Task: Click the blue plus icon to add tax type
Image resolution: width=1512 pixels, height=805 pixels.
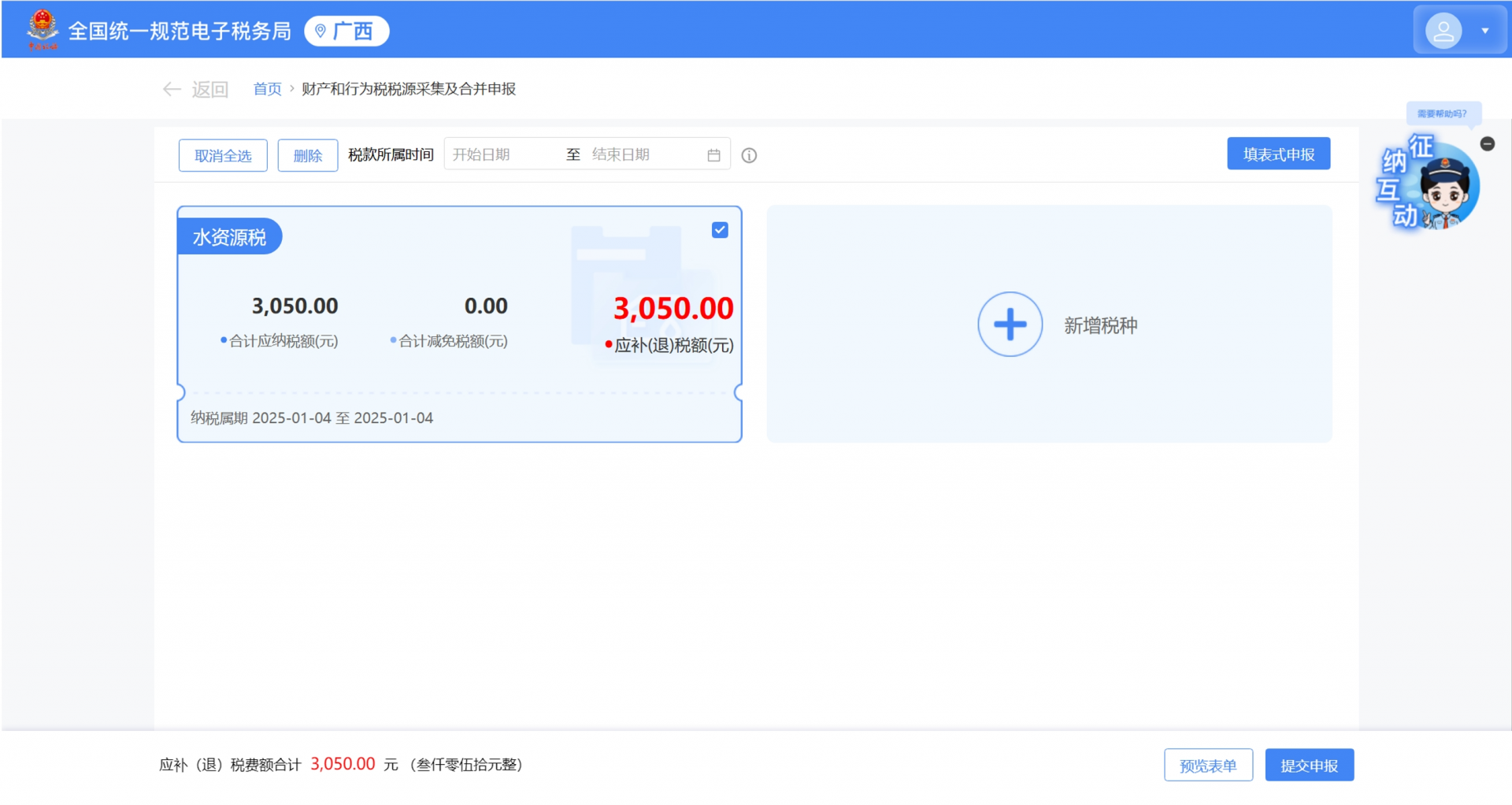Action: click(1010, 325)
